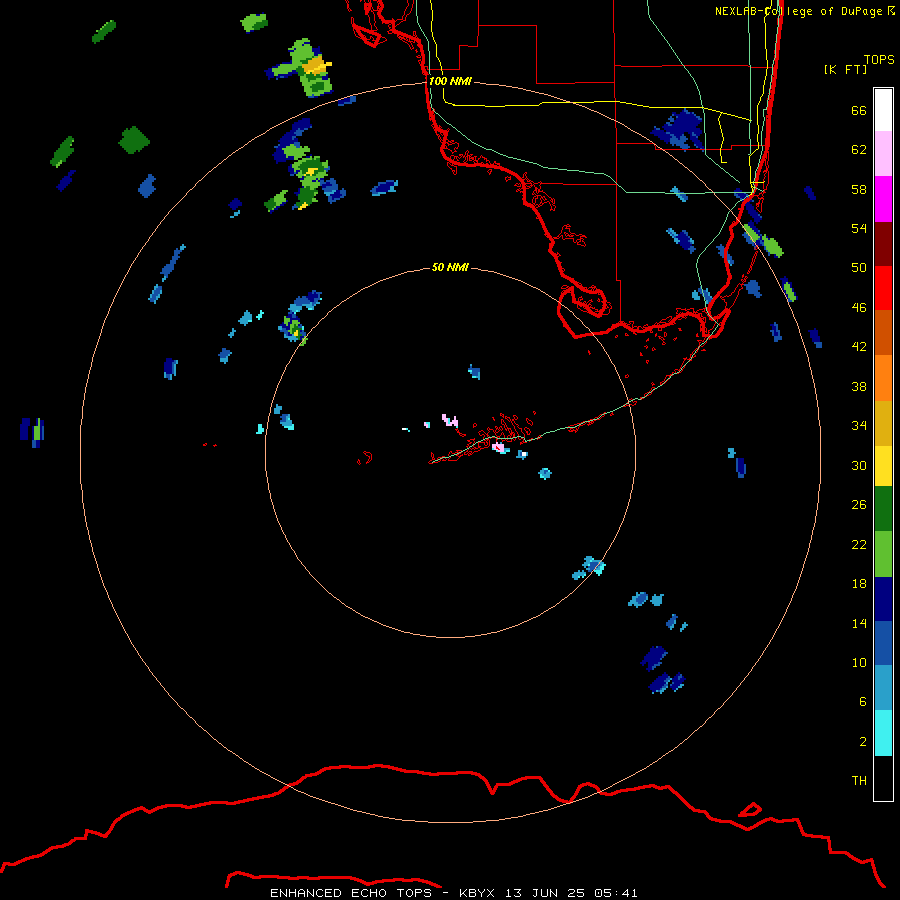Viewport: 900px width, 900px height.
Task: Click the "6" scale label
Action: [863, 702]
